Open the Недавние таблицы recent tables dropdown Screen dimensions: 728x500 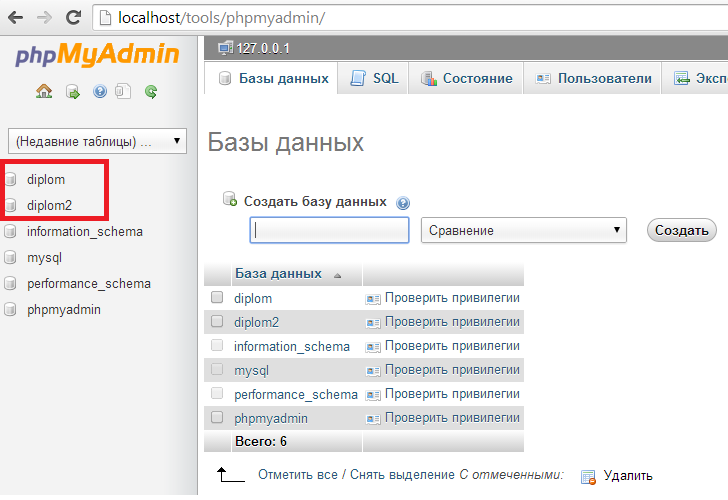coord(98,141)
